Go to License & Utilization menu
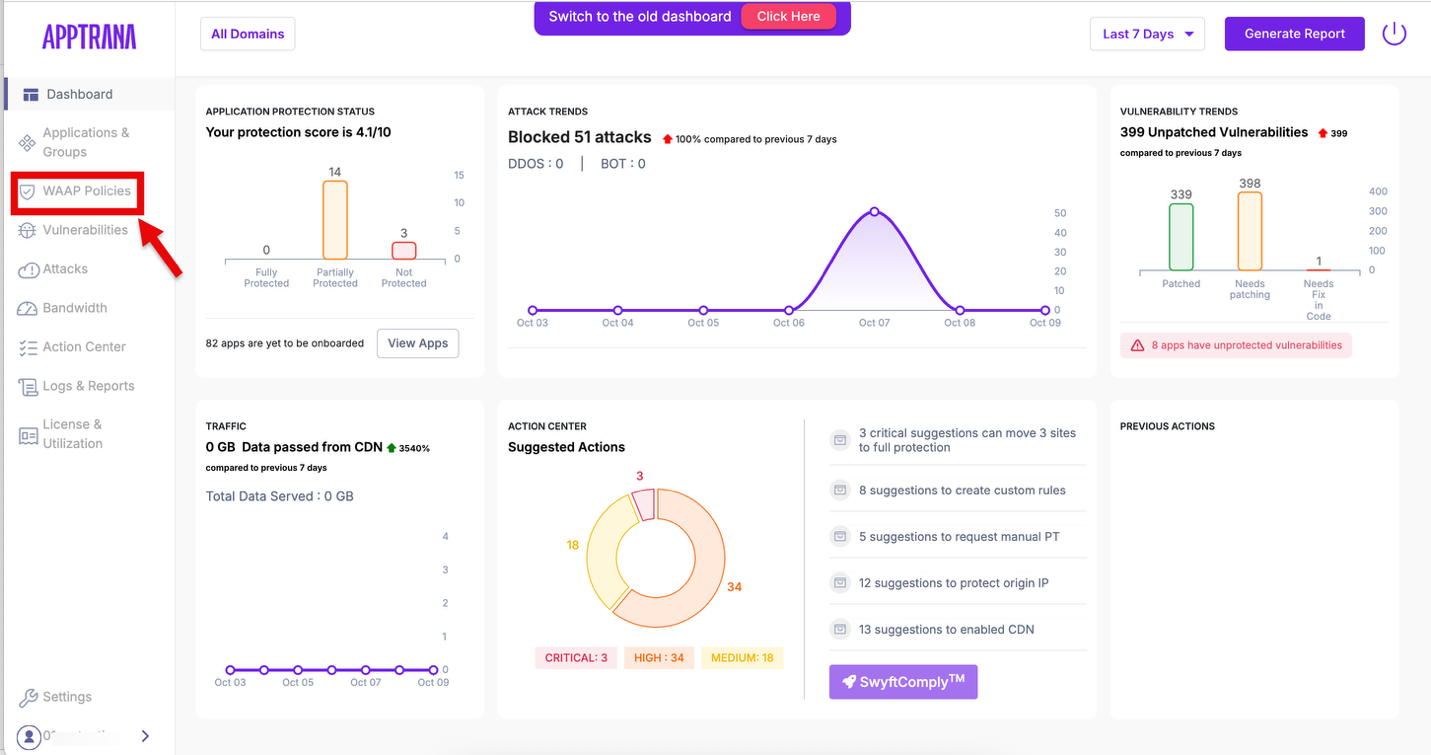The height and width of the screenshot is (755, 1431). (x=72, y=434)
